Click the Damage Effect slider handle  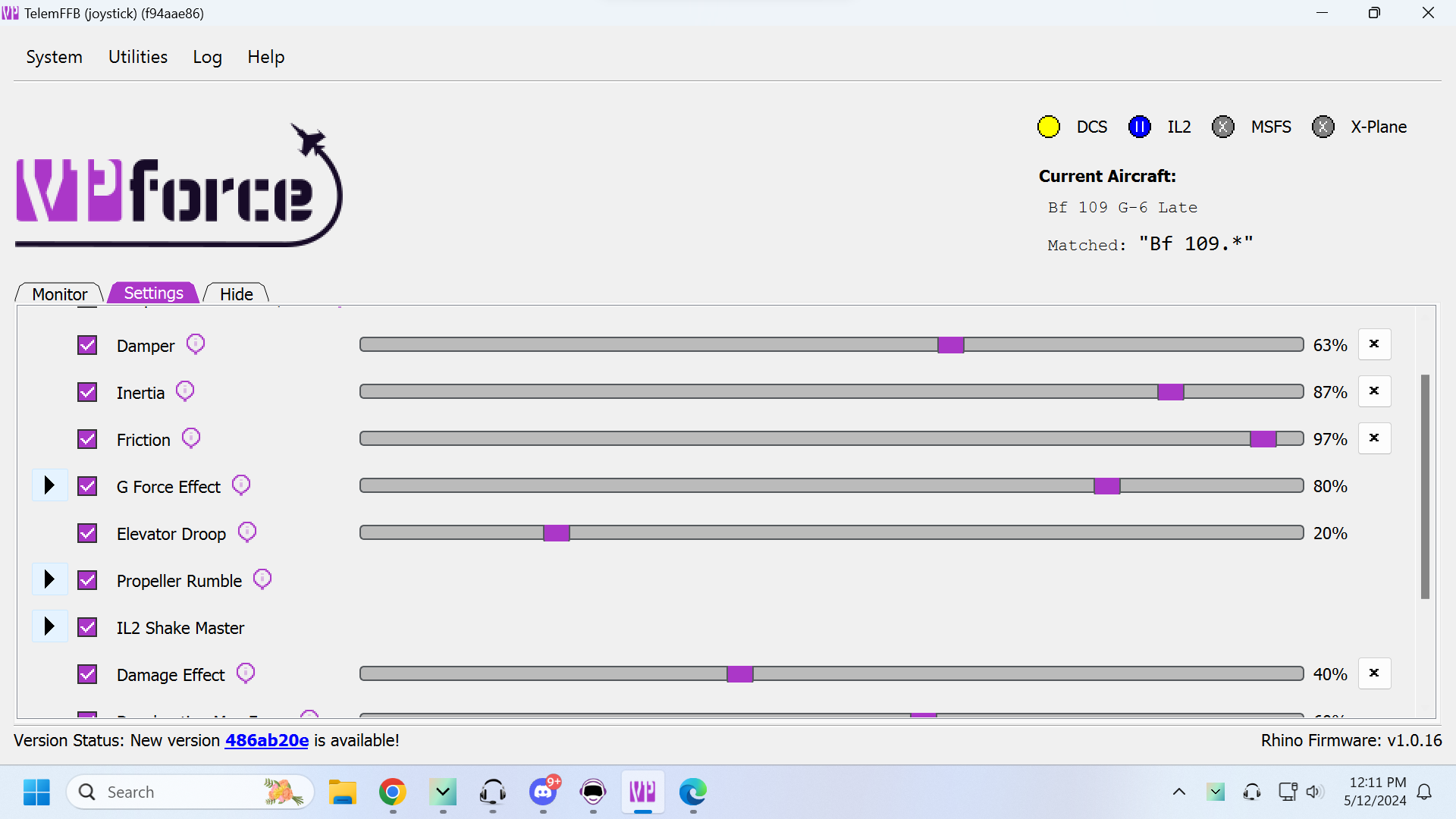pos(740,673)
